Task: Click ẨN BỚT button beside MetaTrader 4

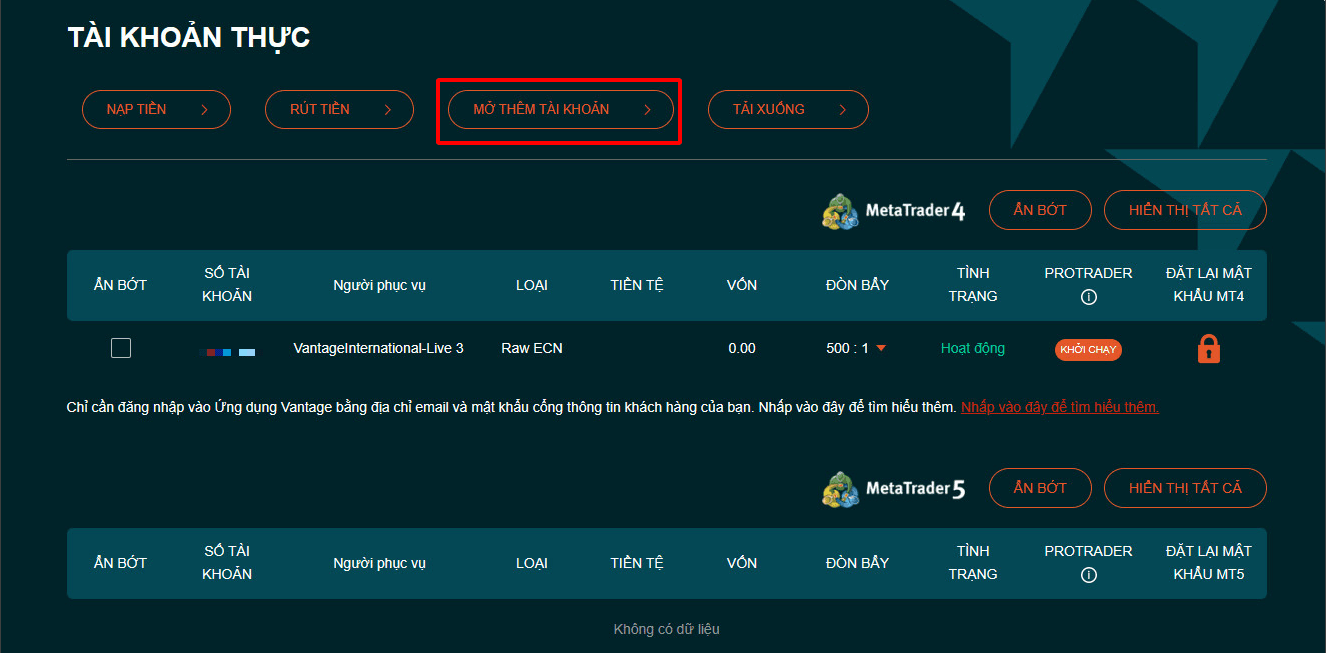Action: tap(1040, 210)
